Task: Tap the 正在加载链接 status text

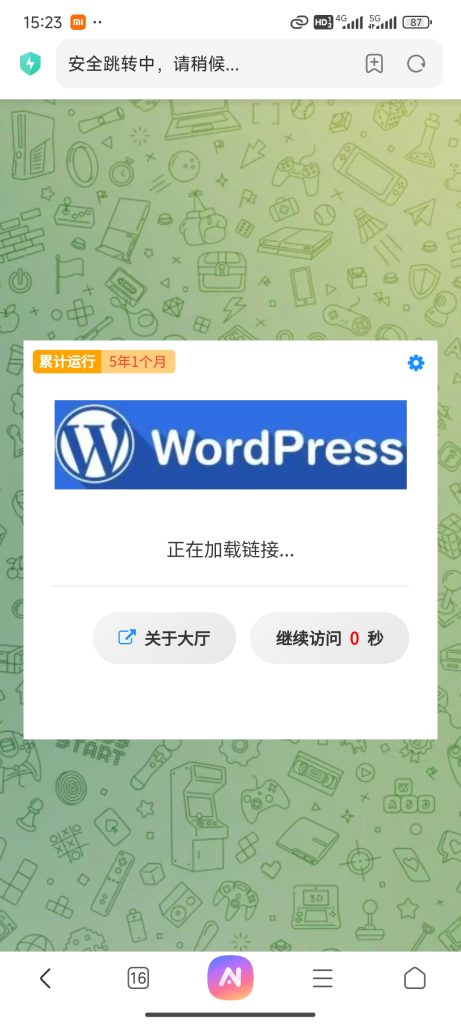Action: [230, 550]
